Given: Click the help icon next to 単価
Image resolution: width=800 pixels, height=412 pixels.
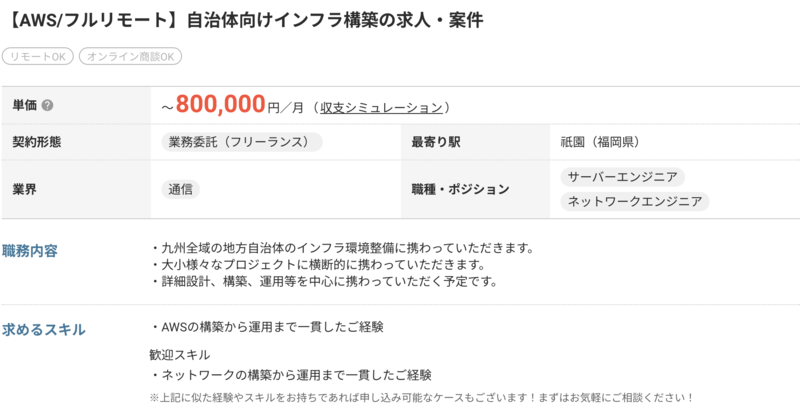Looking at the screenshot, I should click(x=47, y=106).
